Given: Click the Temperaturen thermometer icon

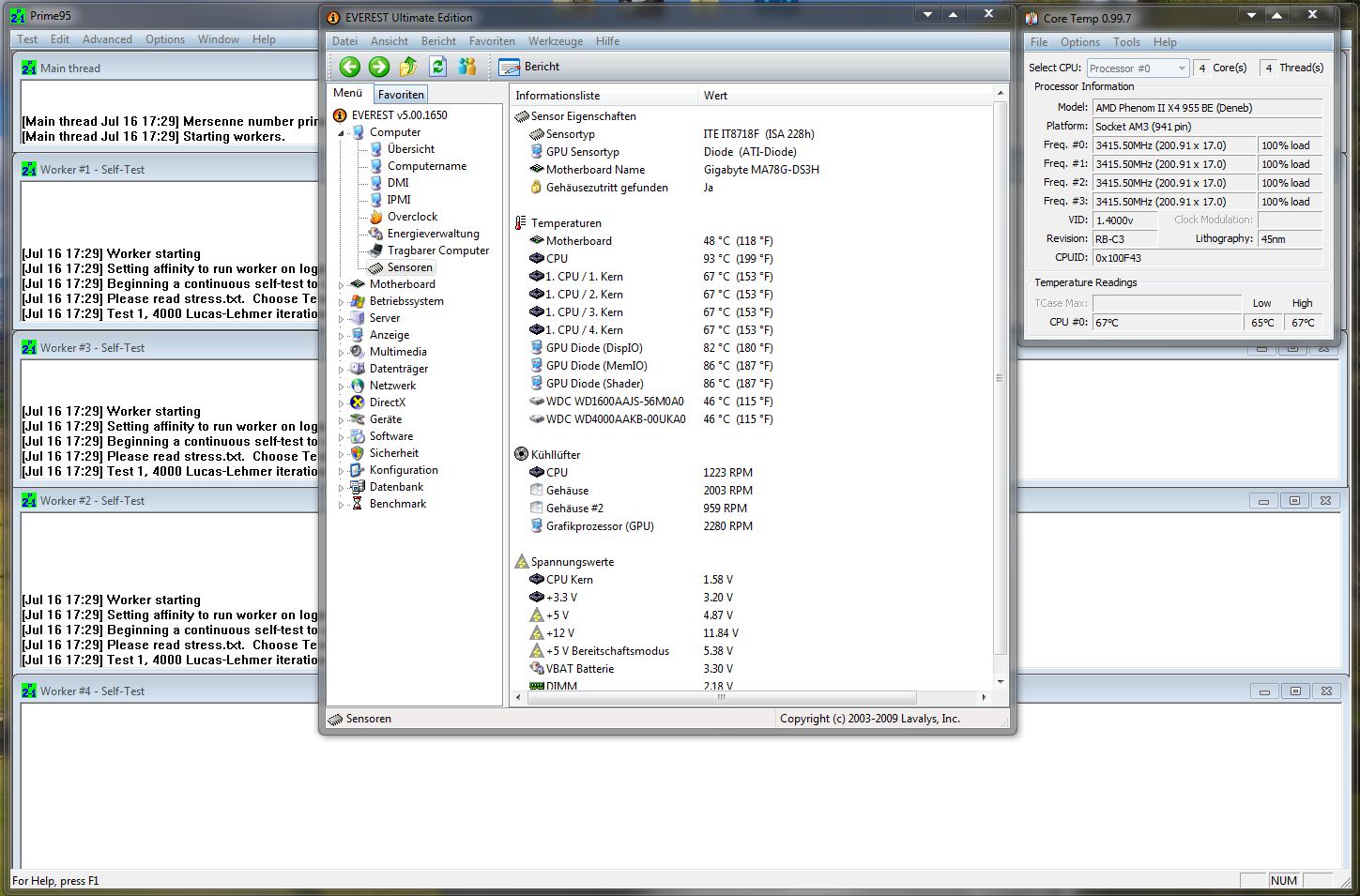Looking at the screenshot, I should 521,223.
